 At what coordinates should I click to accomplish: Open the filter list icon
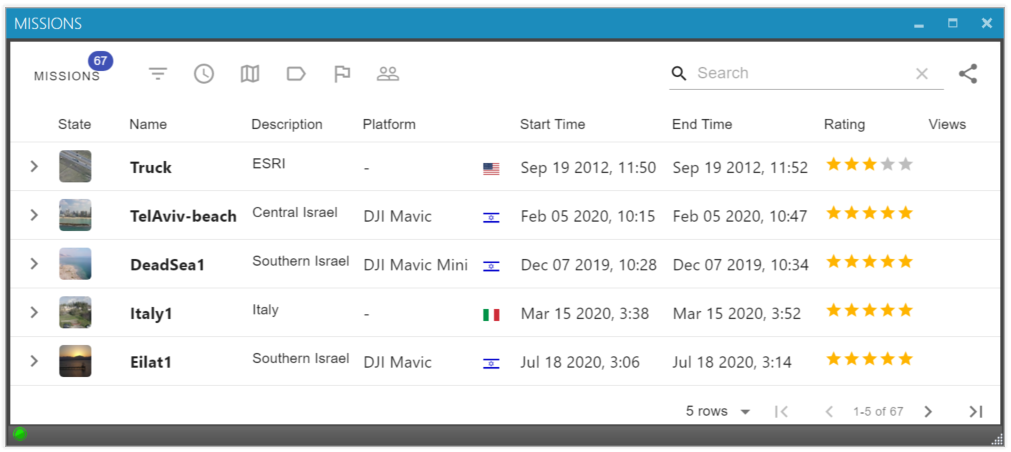[x=158, y=74]
